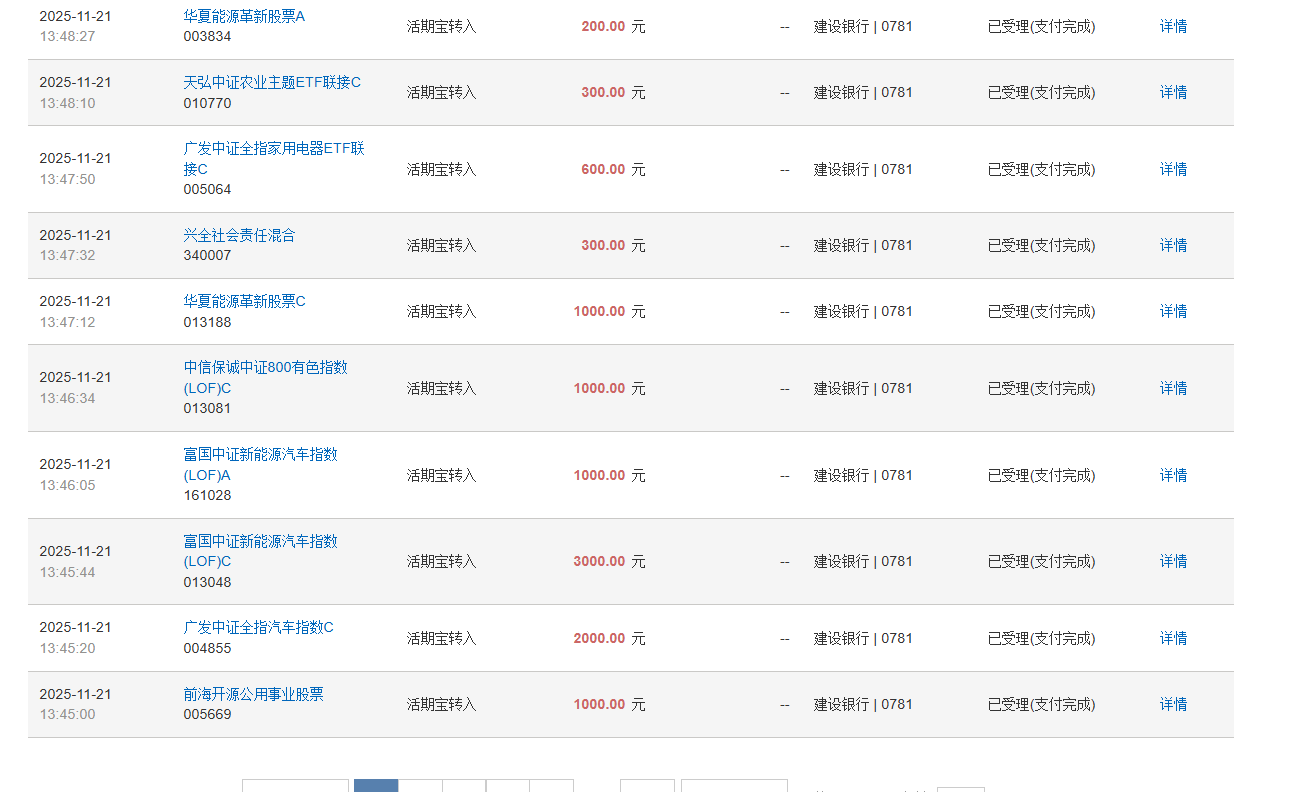Image resolution: width=1299 pixels, height=792 pixels.
Task: Open fund link 华夏能源革新股票A
Action: 244,16
